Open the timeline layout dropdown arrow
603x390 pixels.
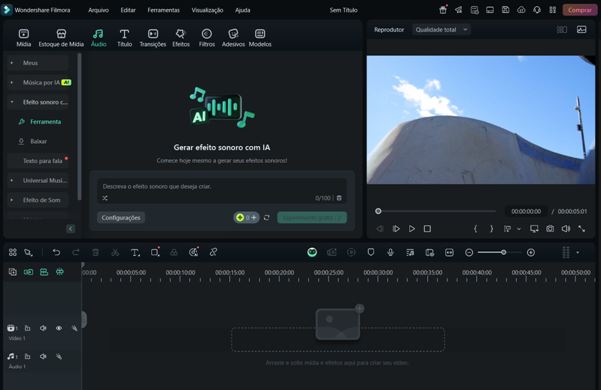tap(578, 253)
